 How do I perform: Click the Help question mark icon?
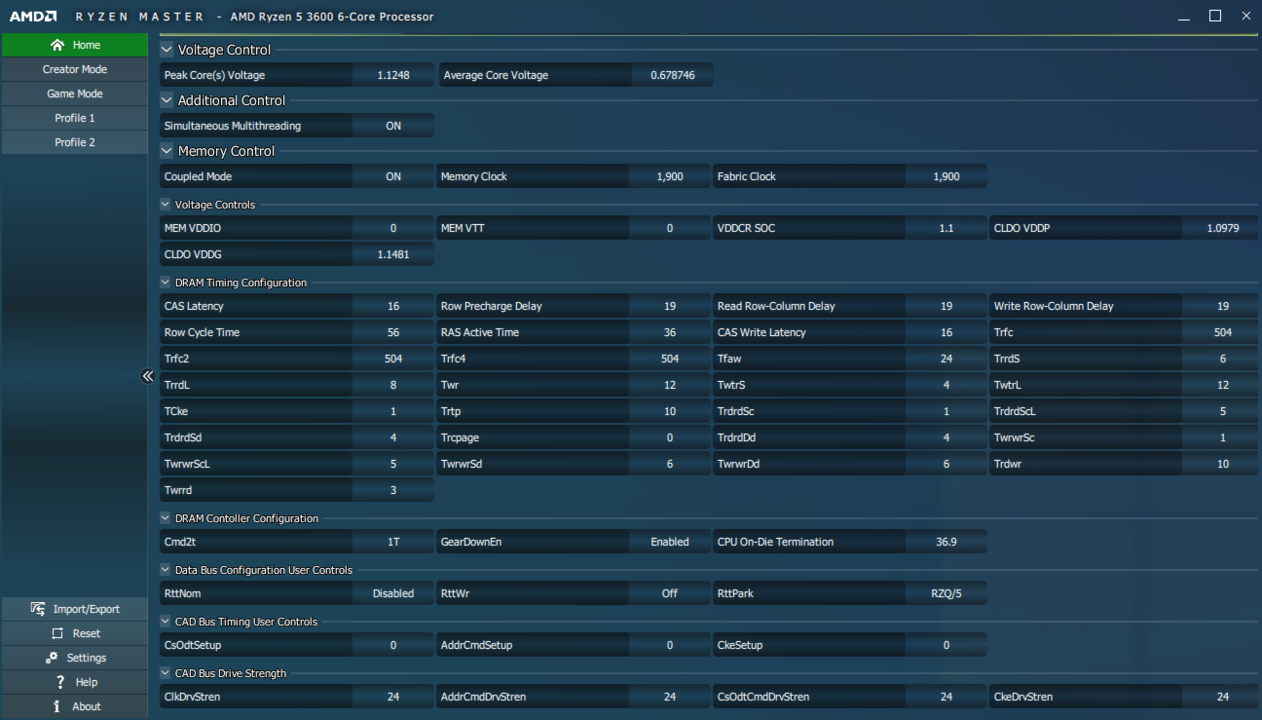coord(61,682)
